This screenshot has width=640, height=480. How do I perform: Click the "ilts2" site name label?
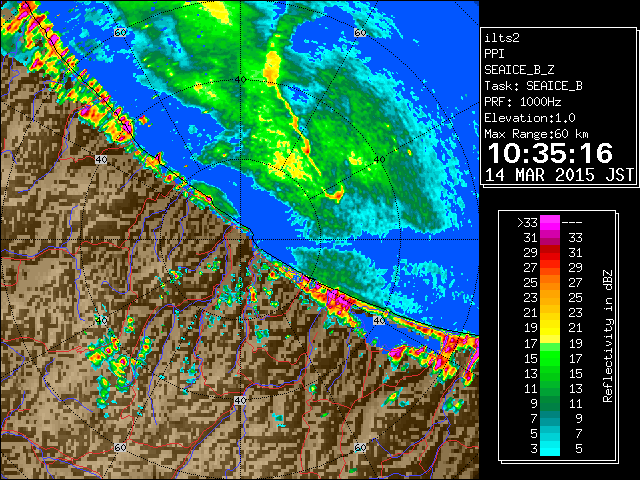tap(502, 38)
